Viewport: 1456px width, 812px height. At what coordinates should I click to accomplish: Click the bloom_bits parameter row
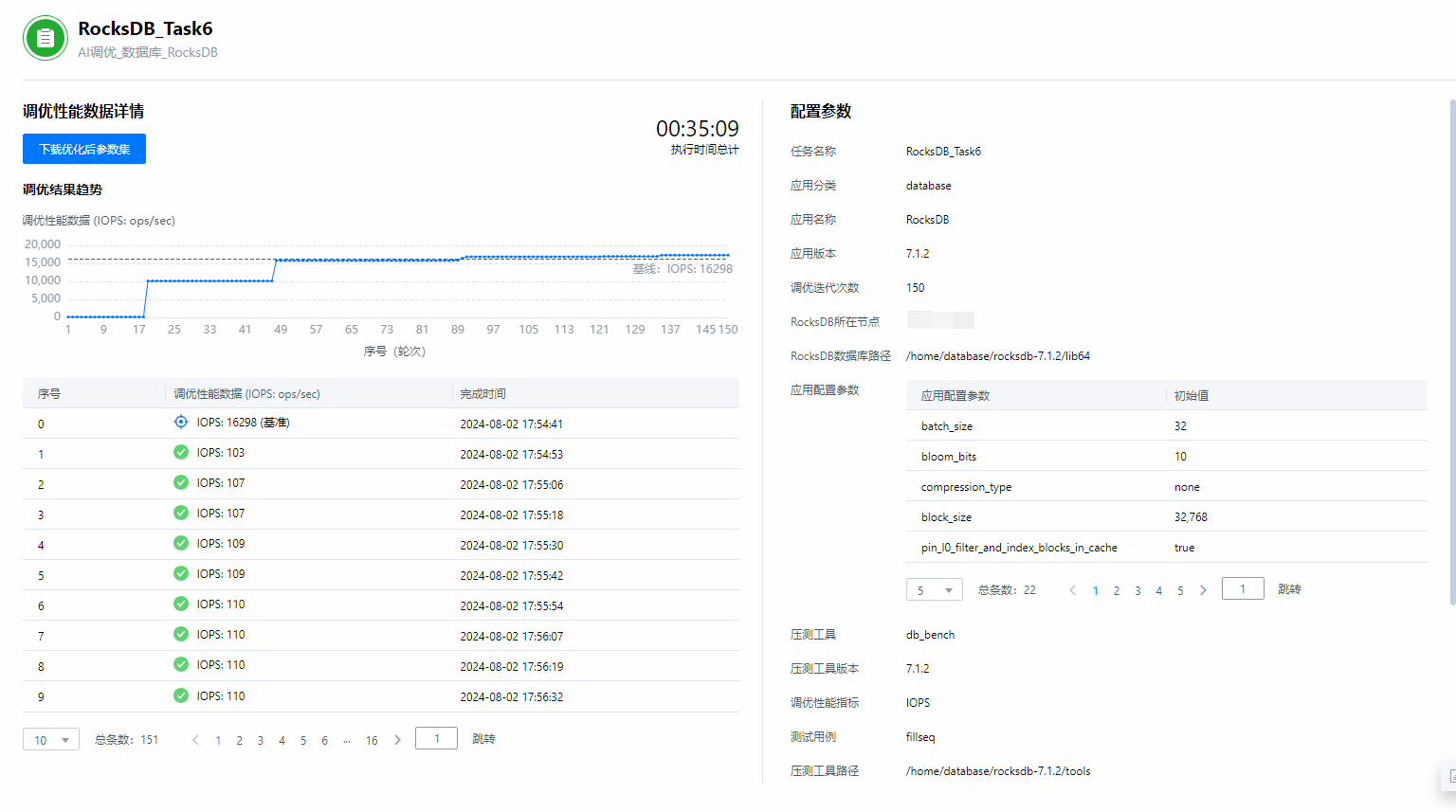click(x=1167, y=456)
